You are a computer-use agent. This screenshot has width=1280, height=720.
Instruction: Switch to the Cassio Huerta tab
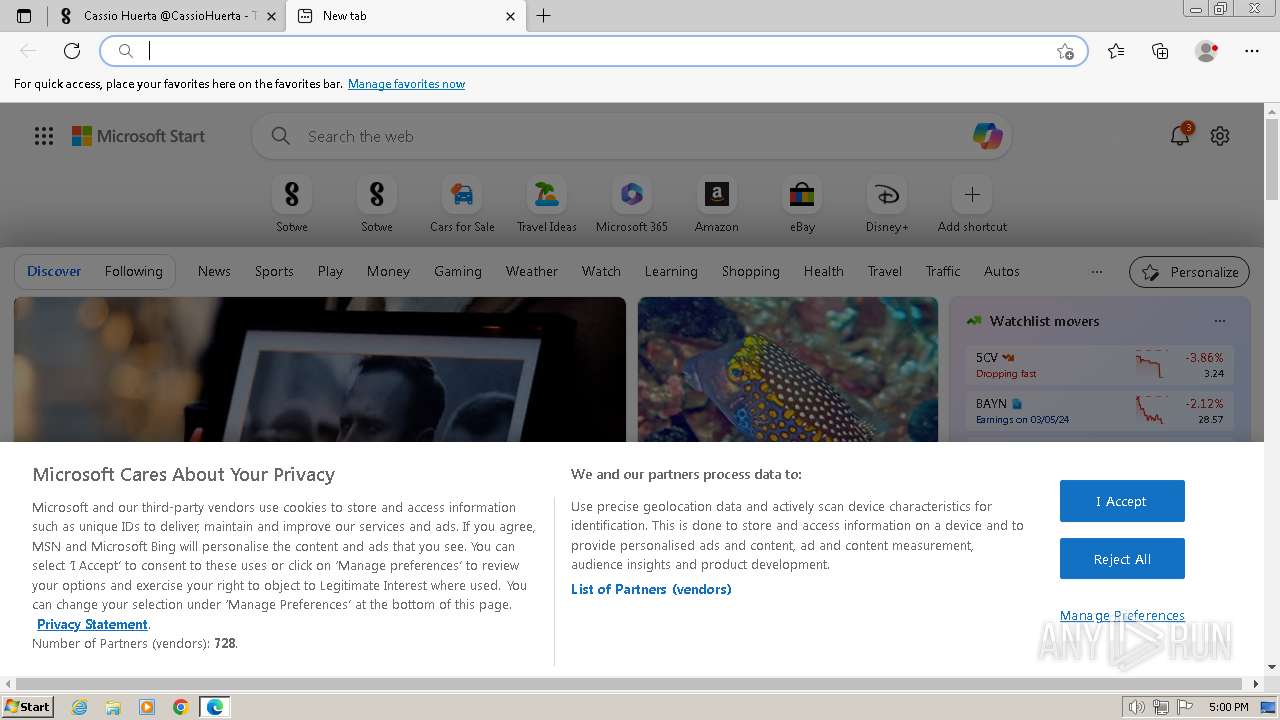coord(167,16)
